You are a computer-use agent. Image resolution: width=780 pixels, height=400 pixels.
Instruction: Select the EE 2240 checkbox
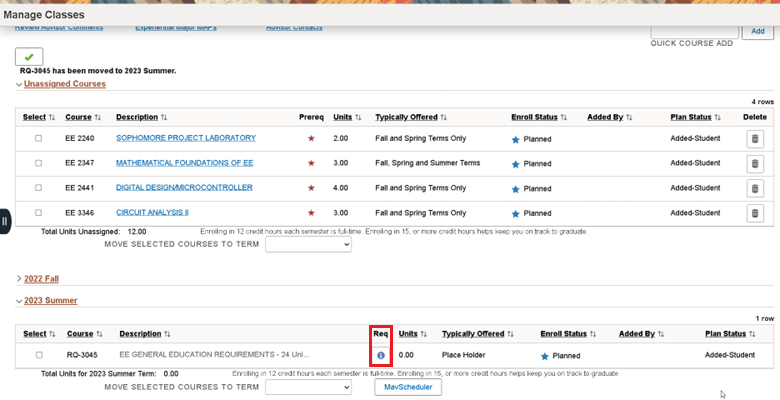click(x=39, y=138)
